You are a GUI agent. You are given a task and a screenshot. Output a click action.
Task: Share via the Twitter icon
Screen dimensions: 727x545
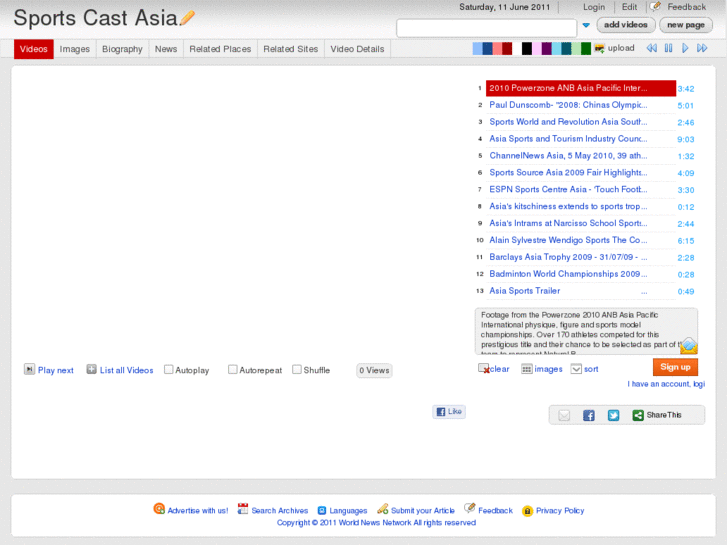click(613, 415)
